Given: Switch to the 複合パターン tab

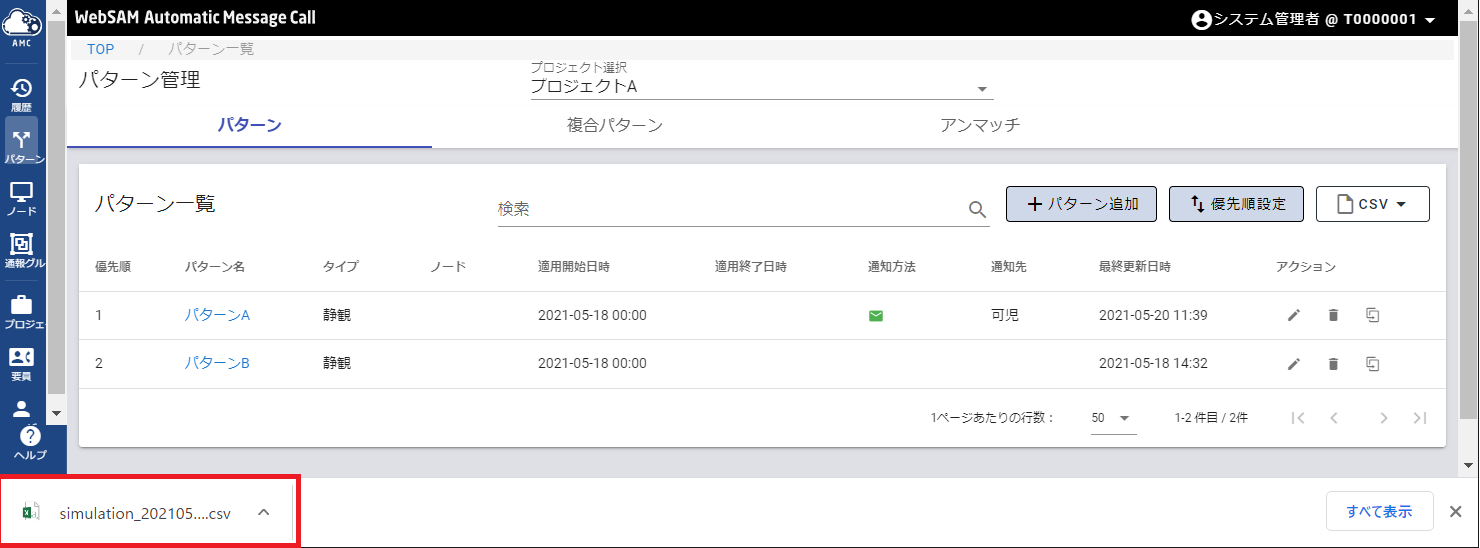Looking at the screenshot, I should pos(614,126).
